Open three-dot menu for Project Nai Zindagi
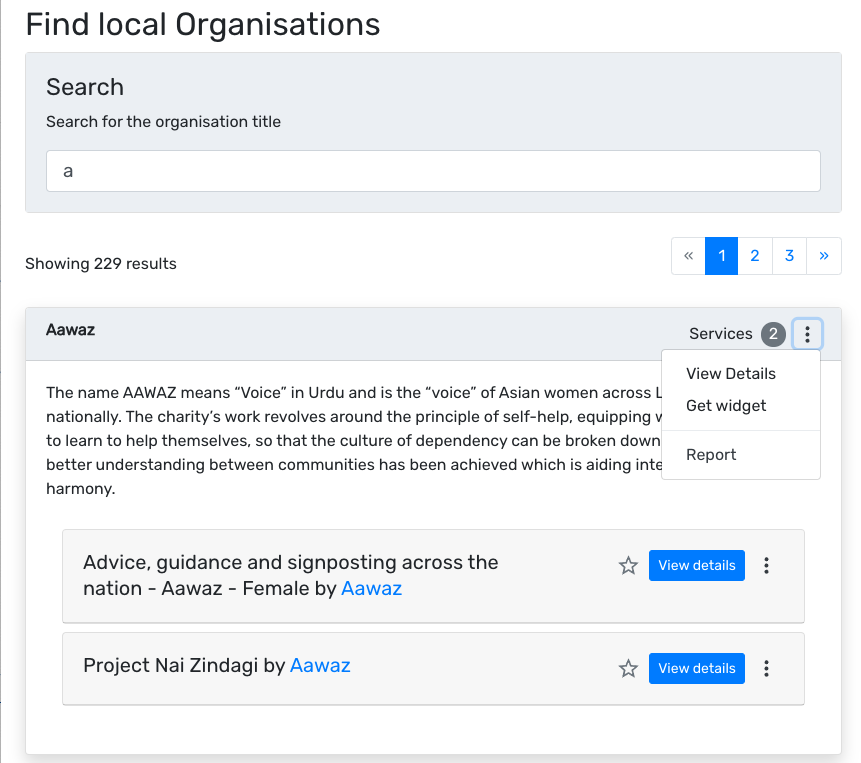861x763 pixels. [x=766, y=668]
